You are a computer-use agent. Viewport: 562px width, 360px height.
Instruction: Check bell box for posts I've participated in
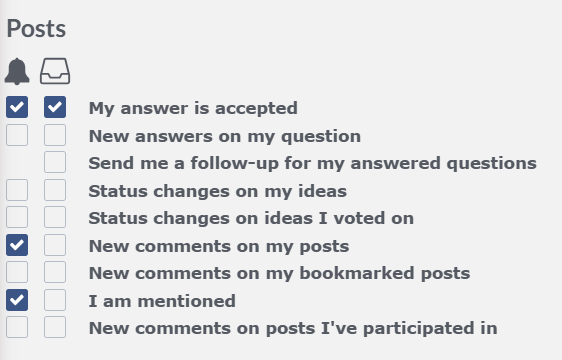17,327
